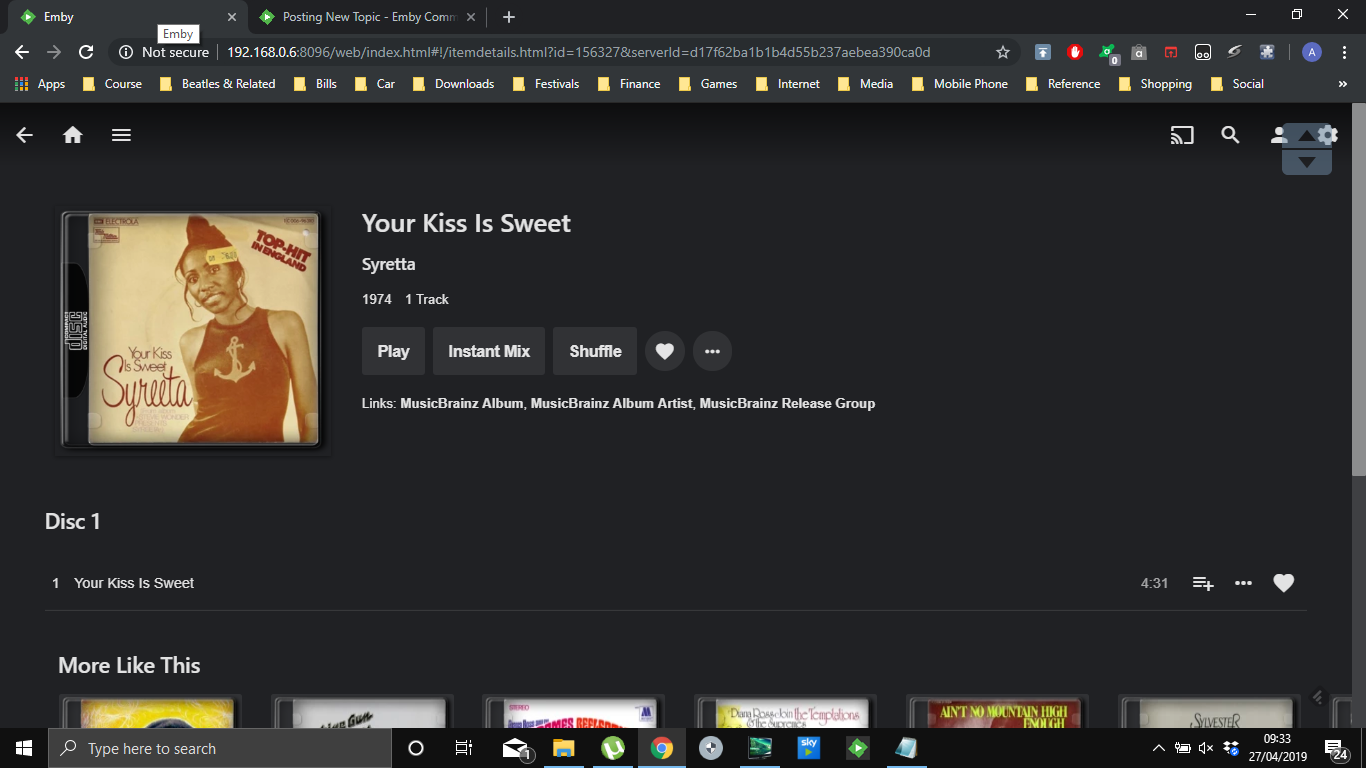Open the Sylvester album thumbnail
This screenshot has width=1366, height=768.
1209,712
